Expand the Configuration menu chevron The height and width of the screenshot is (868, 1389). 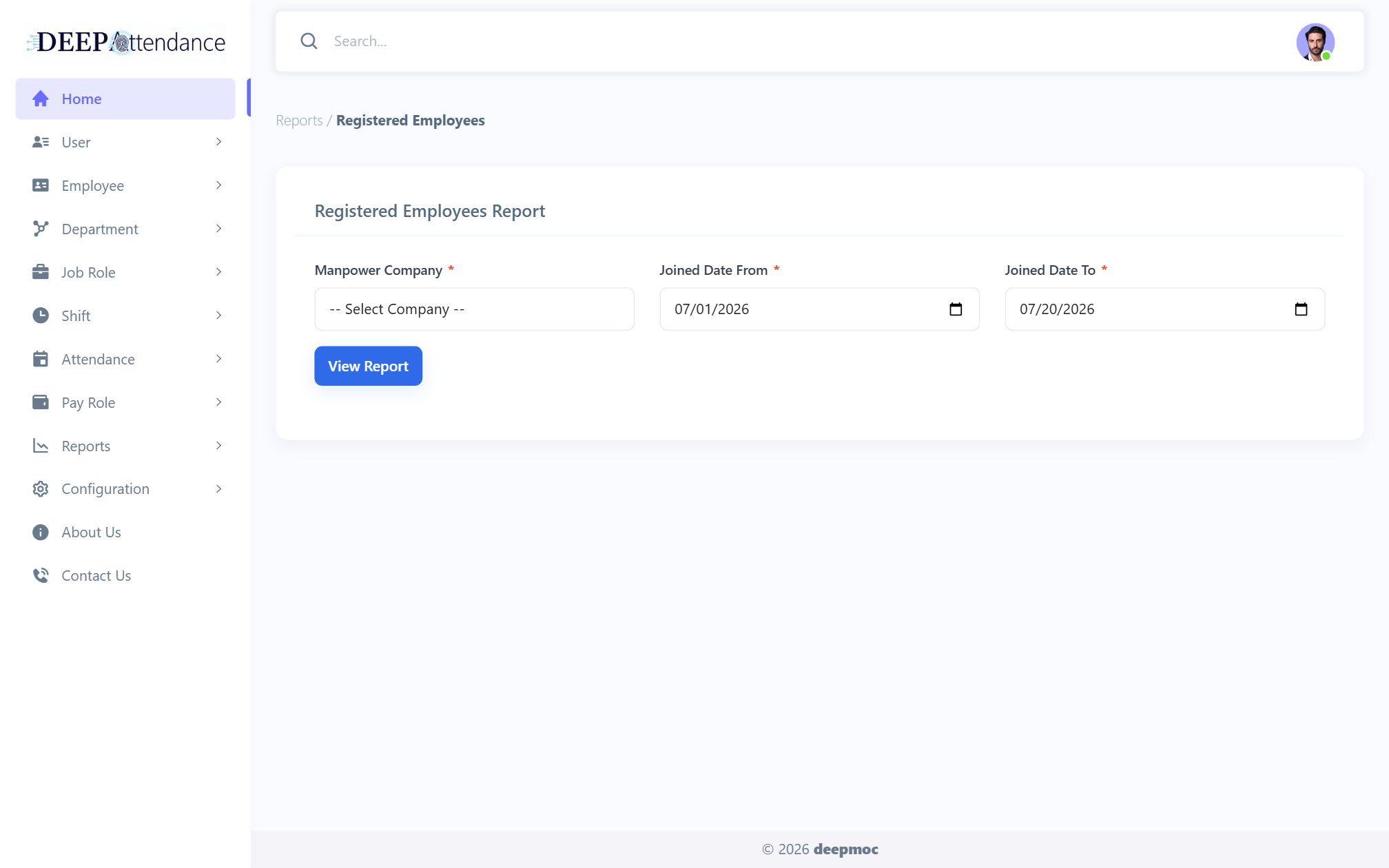[x=218, y=489]
